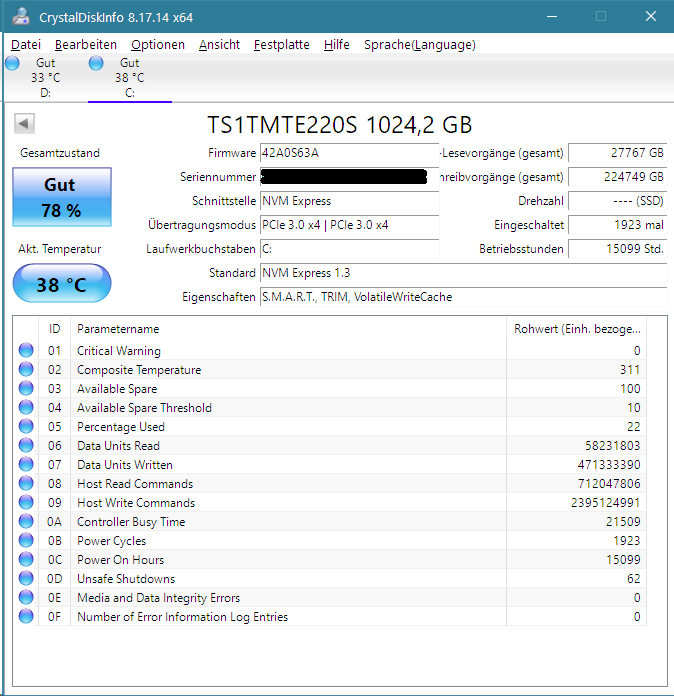The width and height of the screenshot is (674, 696).
Task: Click the blue health orb for drive C:
Action: coord(96,63)
